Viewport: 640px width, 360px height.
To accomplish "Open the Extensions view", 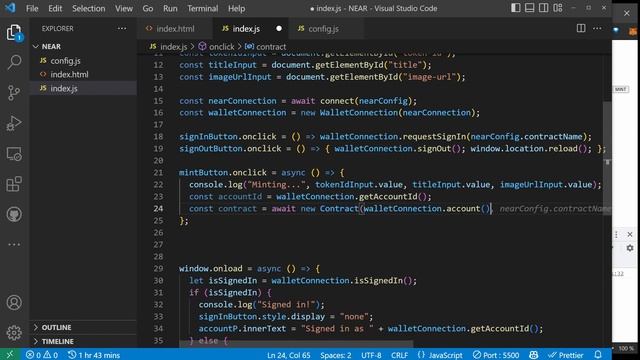I will (x=14, y=184).
